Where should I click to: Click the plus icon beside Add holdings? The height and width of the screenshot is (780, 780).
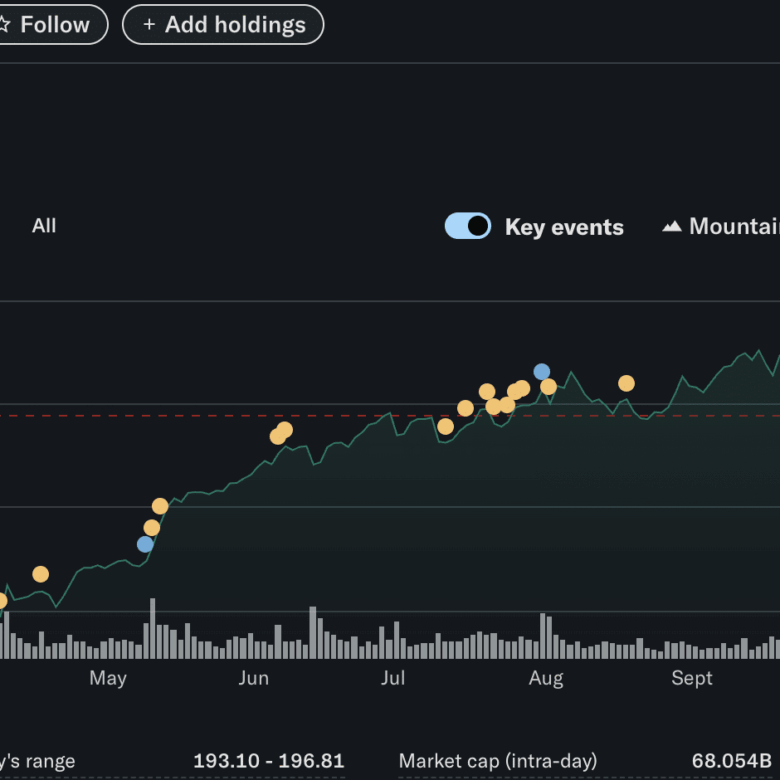coord(149,25)
